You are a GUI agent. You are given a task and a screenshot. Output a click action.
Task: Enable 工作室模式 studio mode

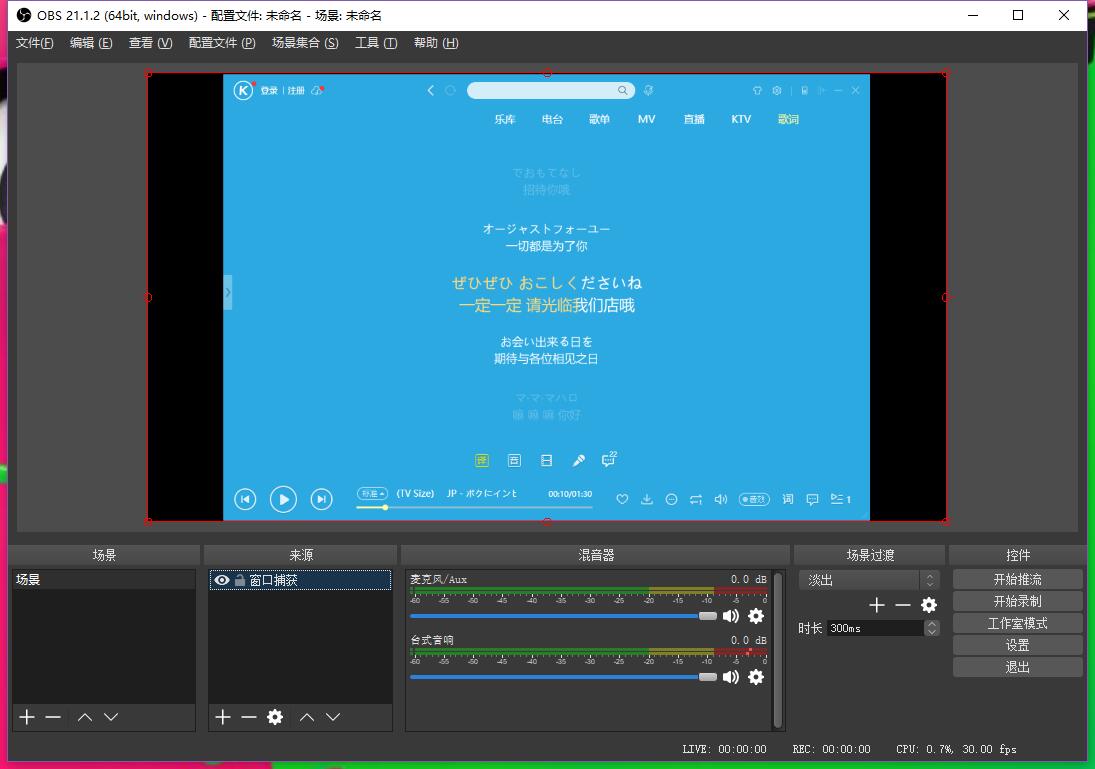tap(1017, 622)
